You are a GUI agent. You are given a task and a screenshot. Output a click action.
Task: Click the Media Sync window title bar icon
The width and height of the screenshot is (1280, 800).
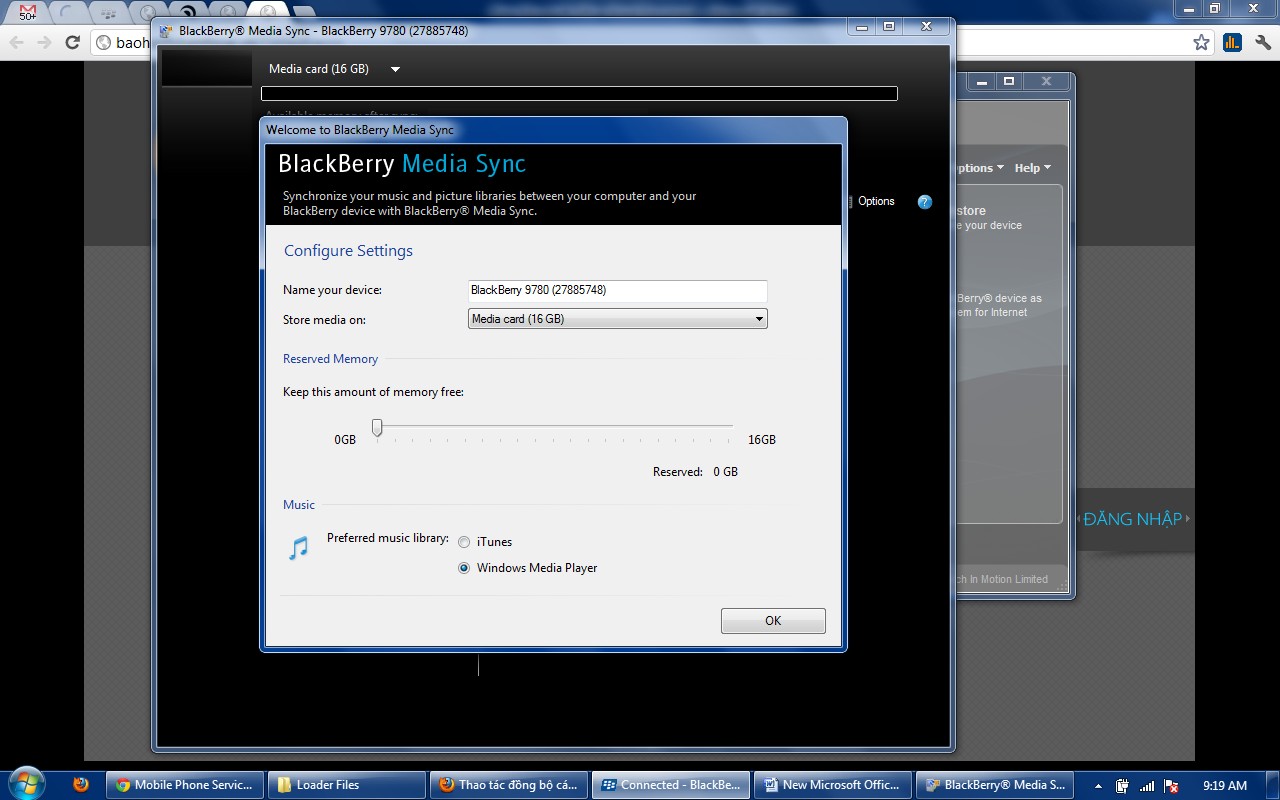click(x=168, y=31)
